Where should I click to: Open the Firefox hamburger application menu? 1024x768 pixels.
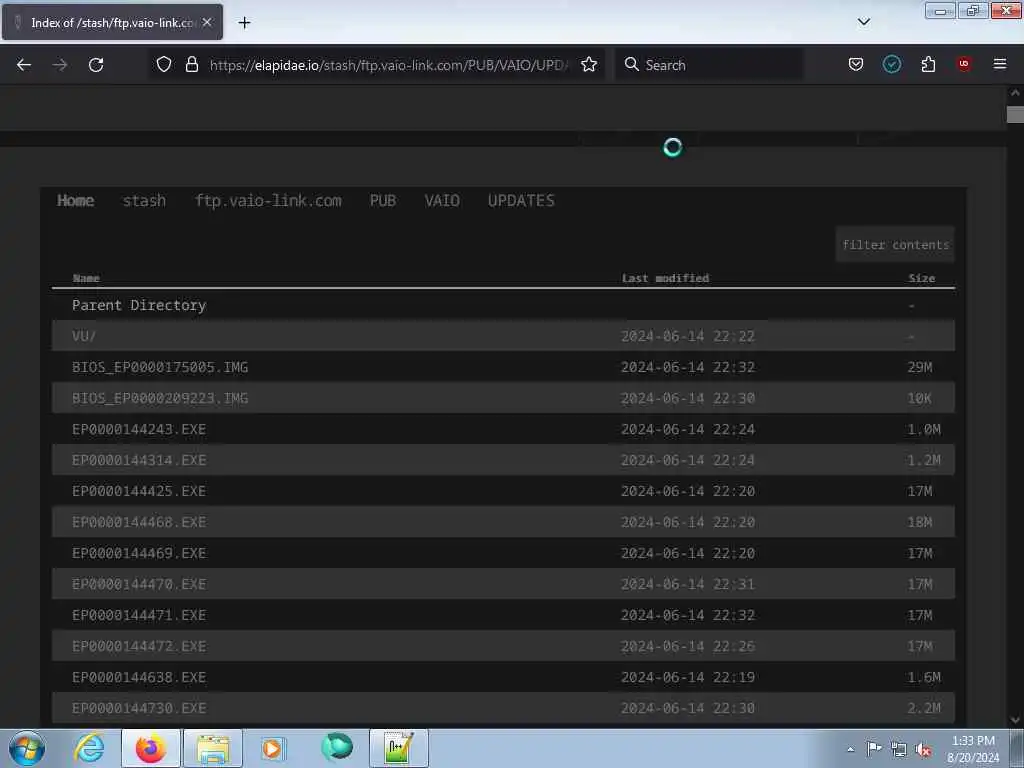[1000, 64]
